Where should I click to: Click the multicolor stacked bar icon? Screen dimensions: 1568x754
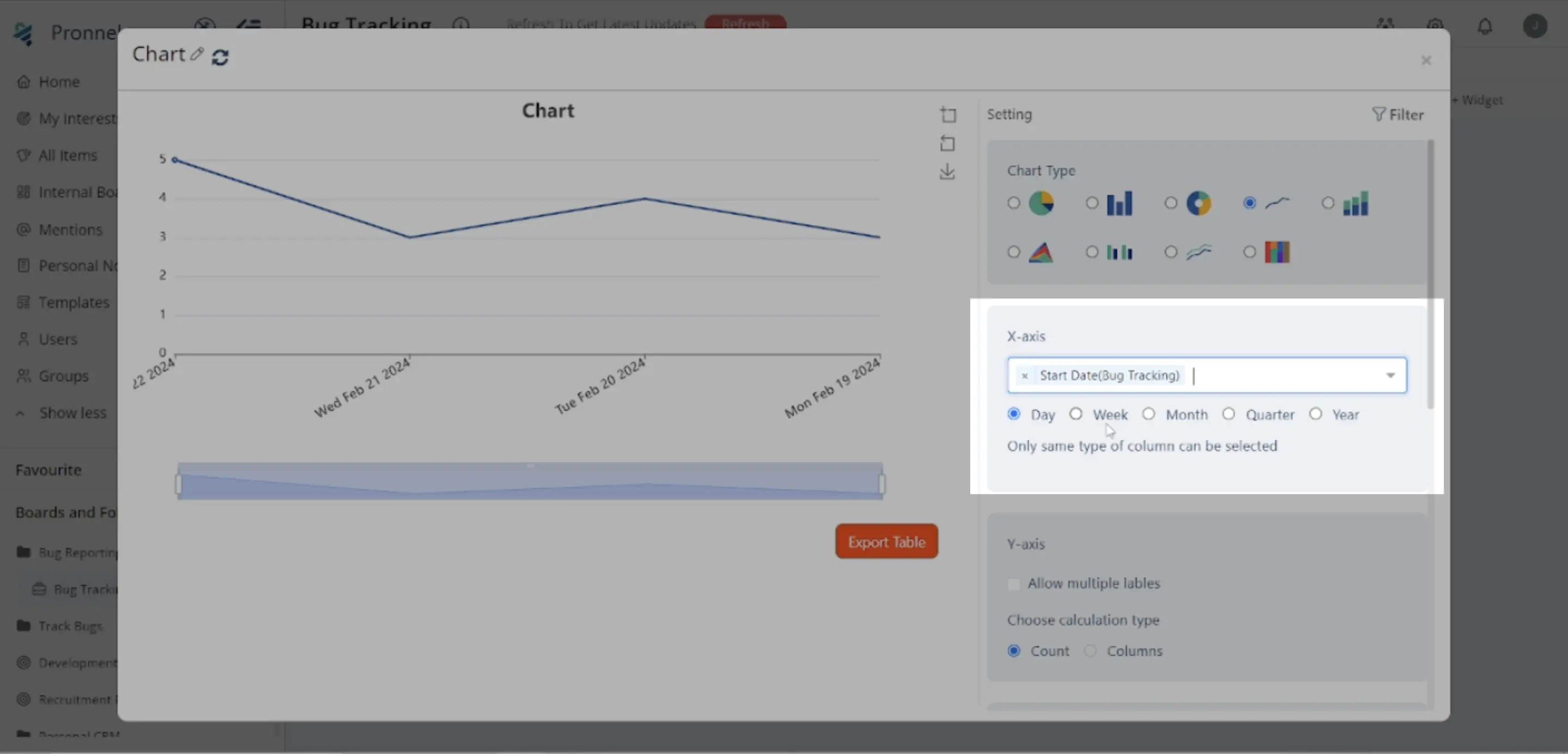[x=1277, y=252]
